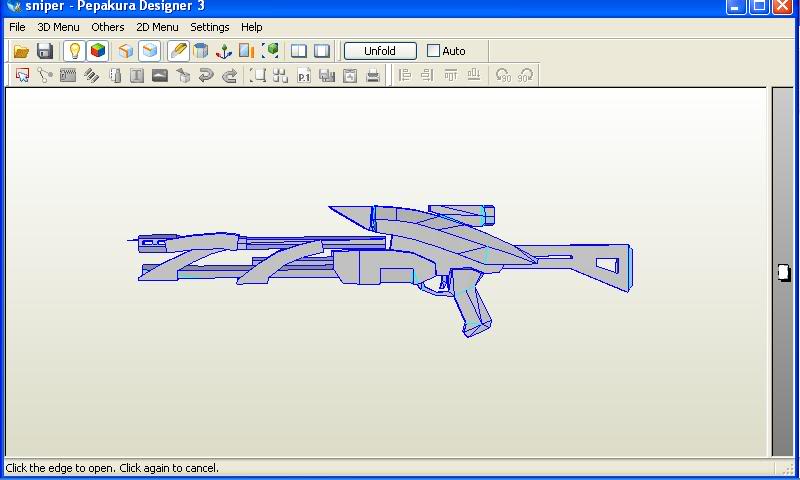This screenshot has height=480, width=800.
Task: Click the blue and orange bars scale icon
Action: point(247,51)
